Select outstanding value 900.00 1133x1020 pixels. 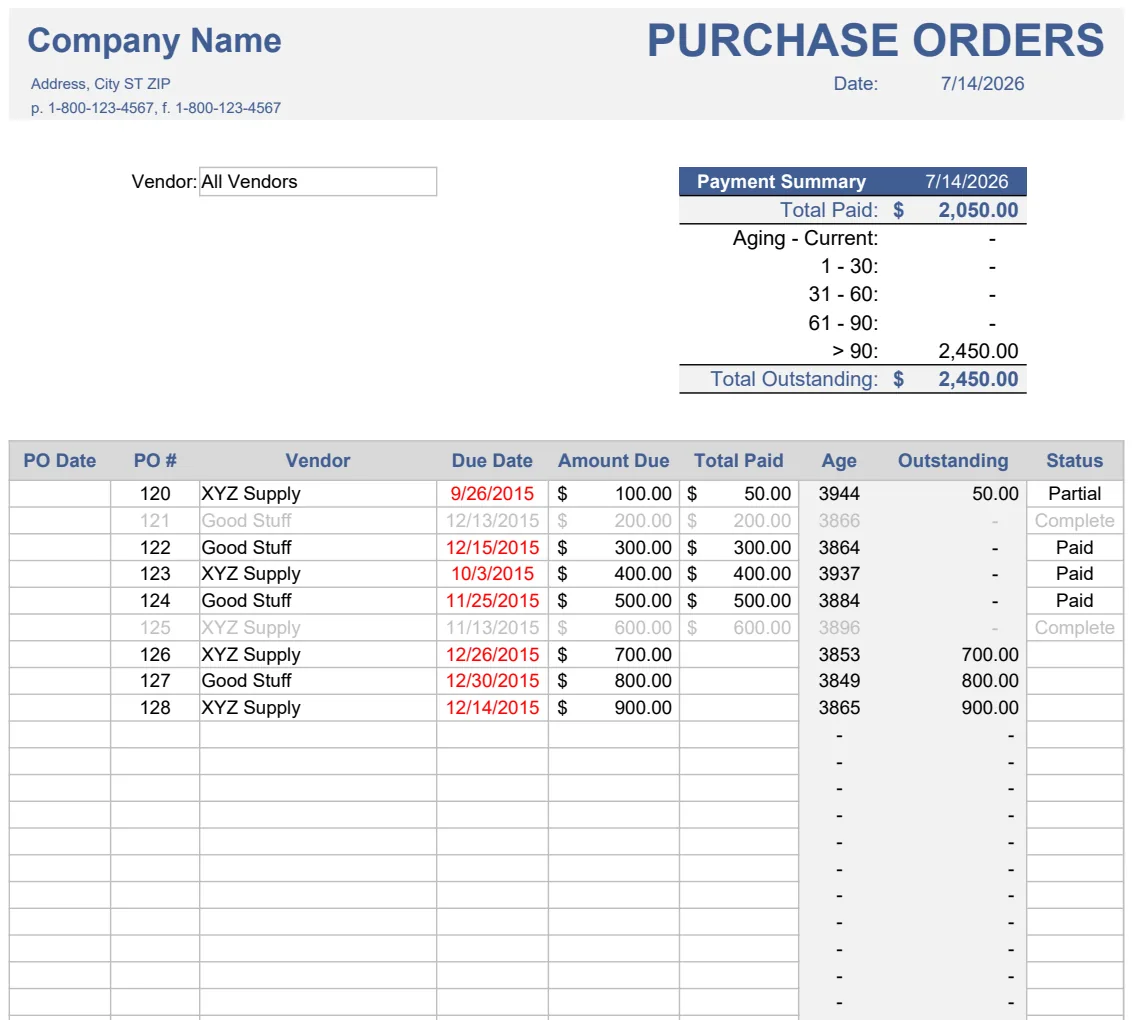pyautogui.click(x=989, y=708)
